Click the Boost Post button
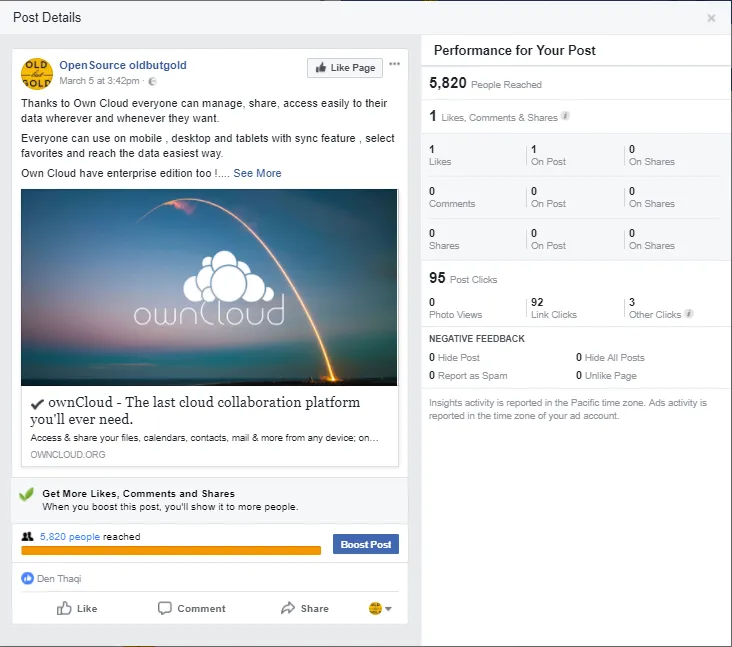This screenshot has width=732, height=647. coord(366,544)
